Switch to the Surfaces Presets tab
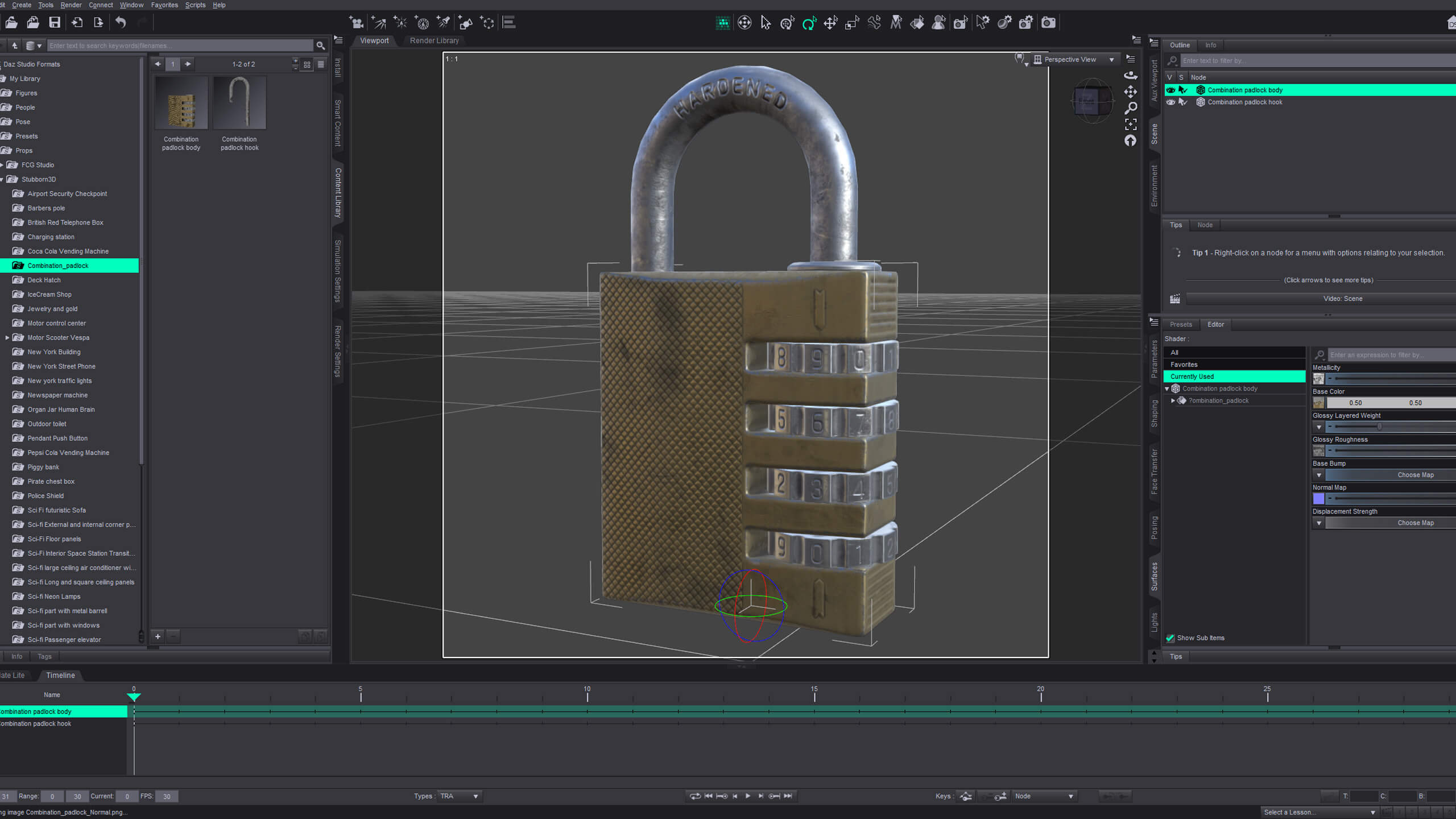Screen dimensions: 1456x819 click(1181, 325)
